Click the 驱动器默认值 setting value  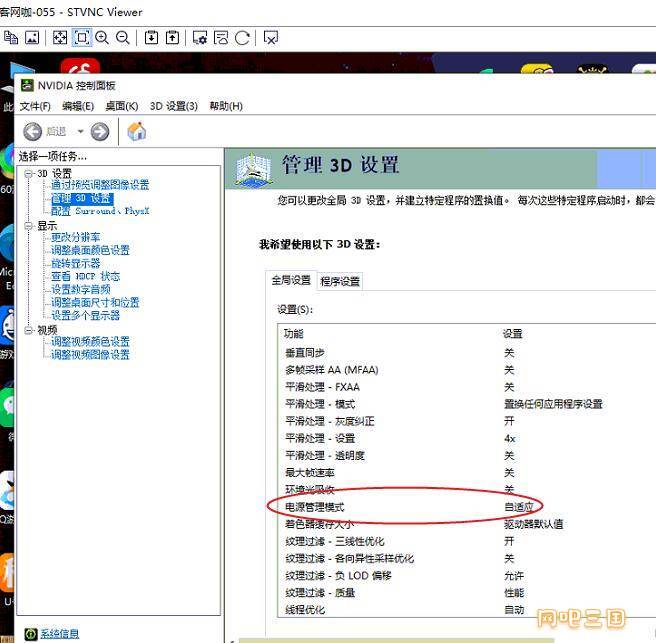533,524
